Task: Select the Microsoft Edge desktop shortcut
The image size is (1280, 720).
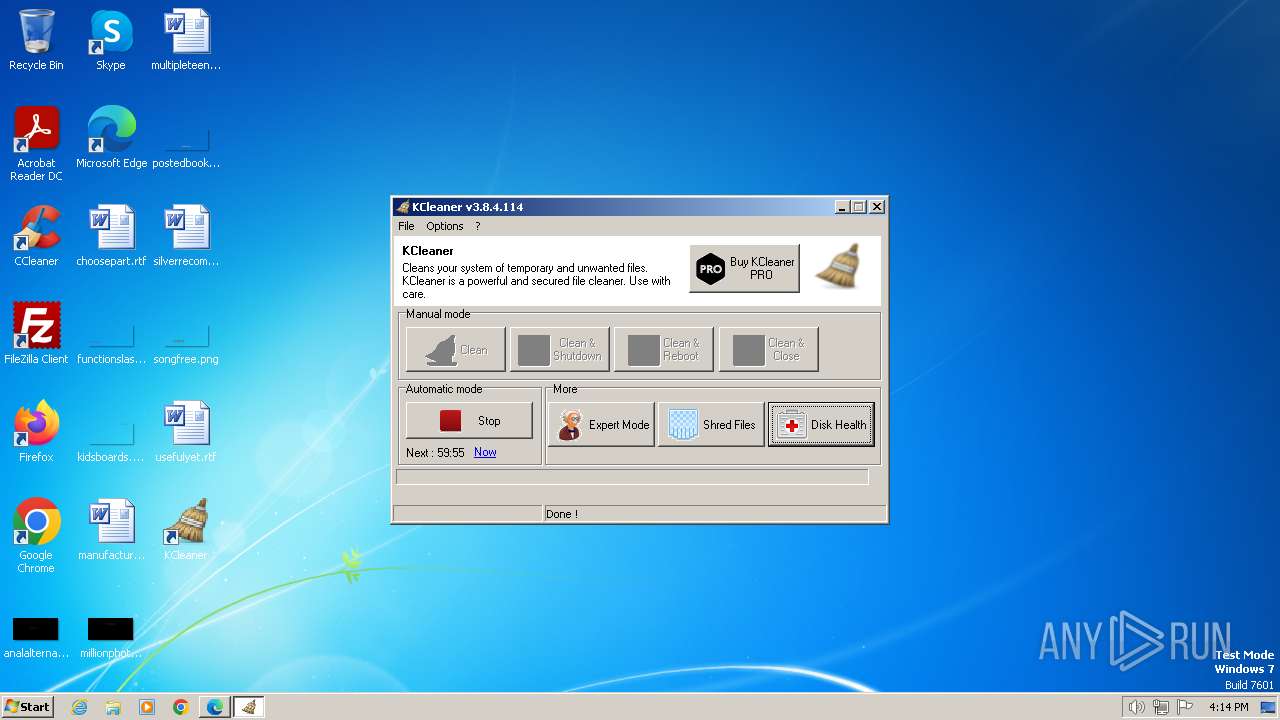Action: [x=111, y=138]
